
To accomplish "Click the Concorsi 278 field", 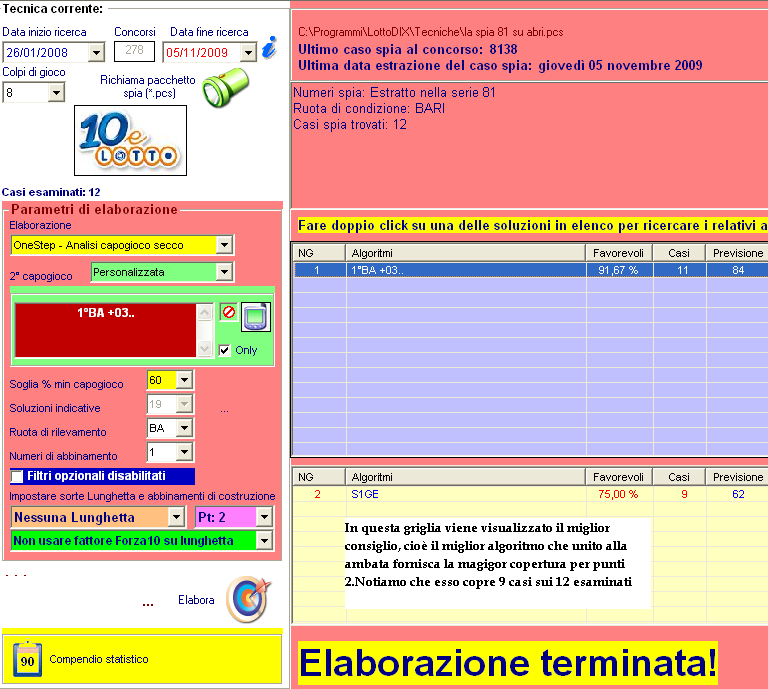I will 134,50.
